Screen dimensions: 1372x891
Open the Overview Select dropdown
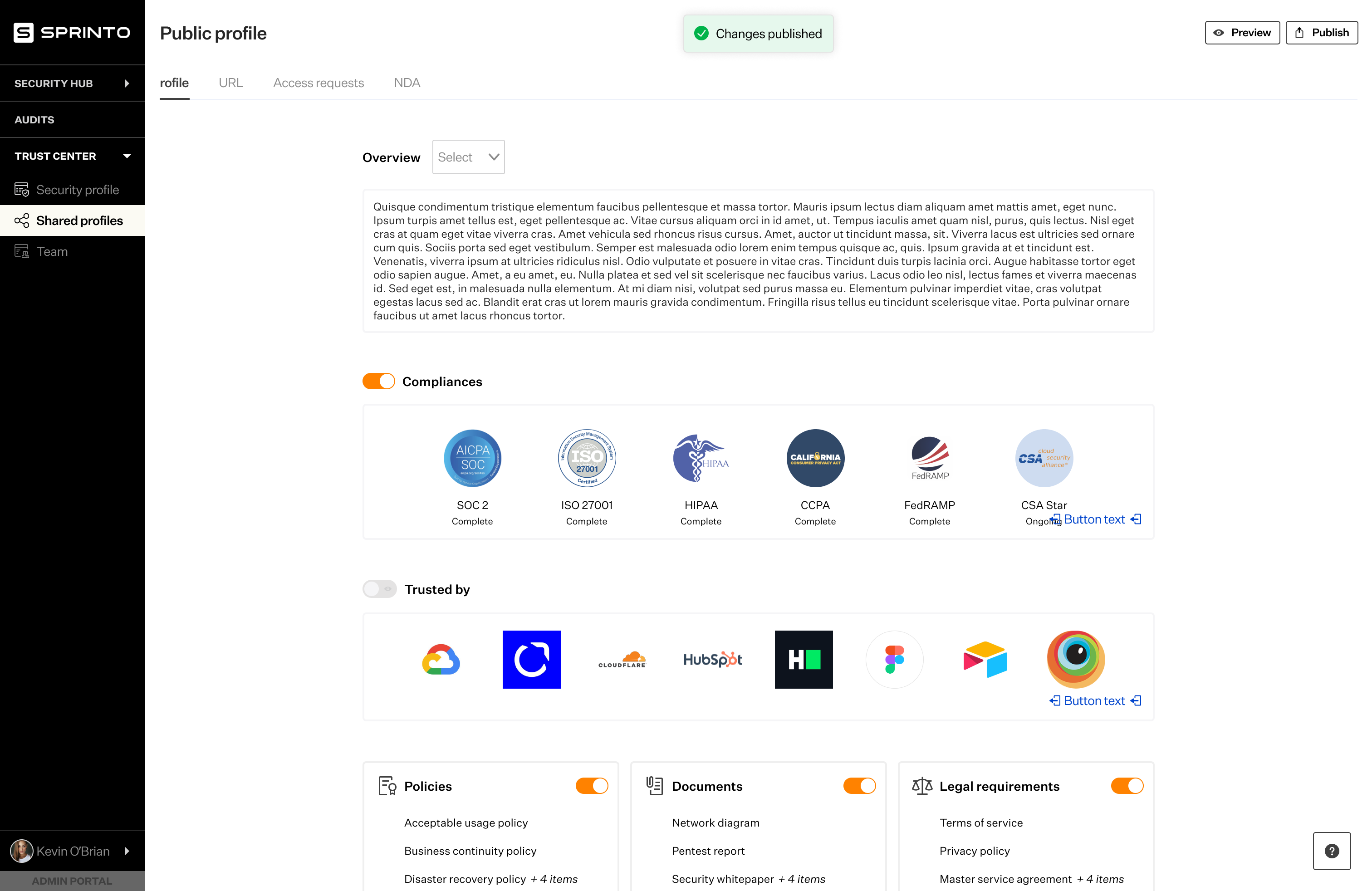click(x=468, y=157)
